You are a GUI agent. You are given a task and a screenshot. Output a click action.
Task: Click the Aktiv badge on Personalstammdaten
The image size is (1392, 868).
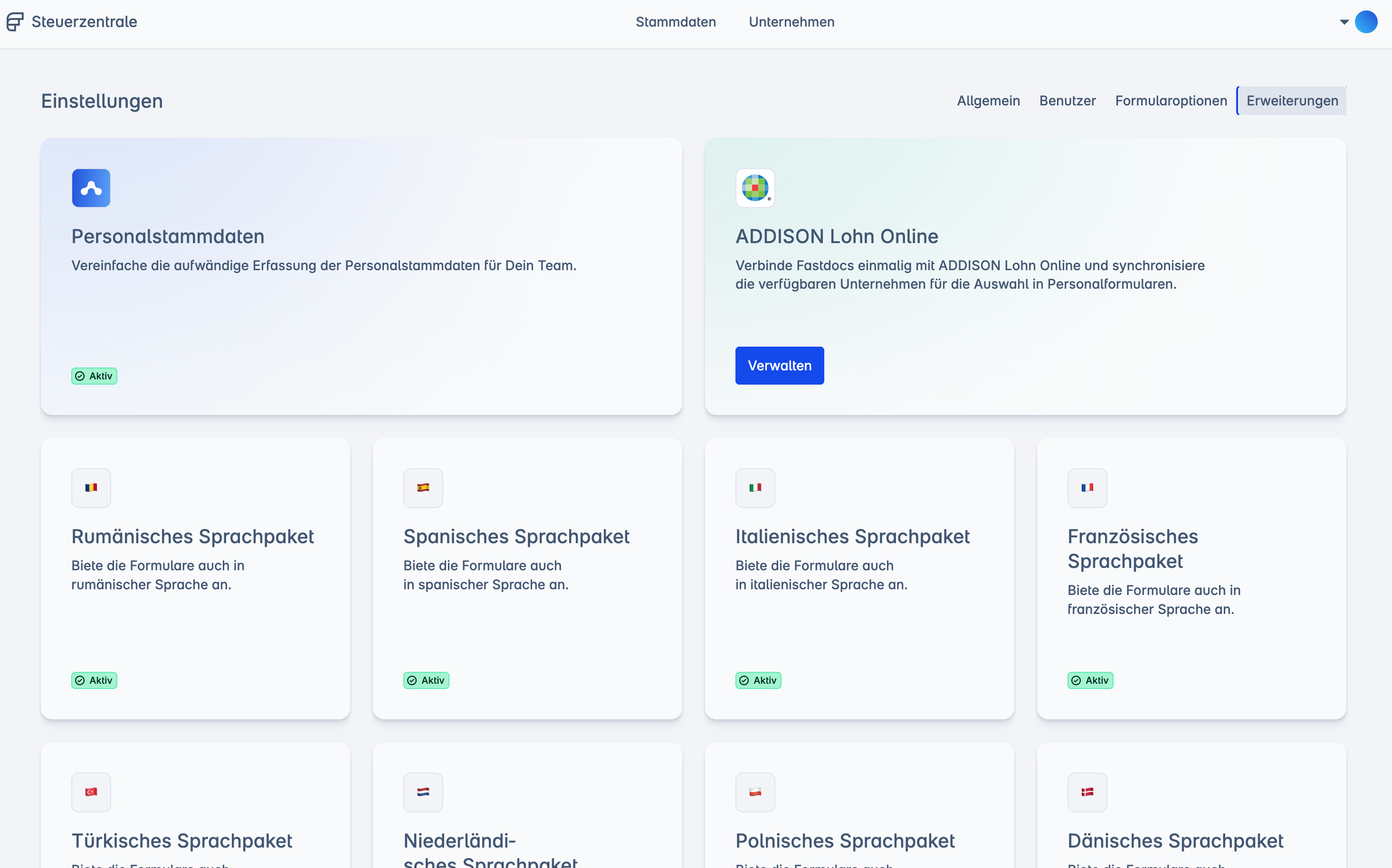tap(94, 376)
